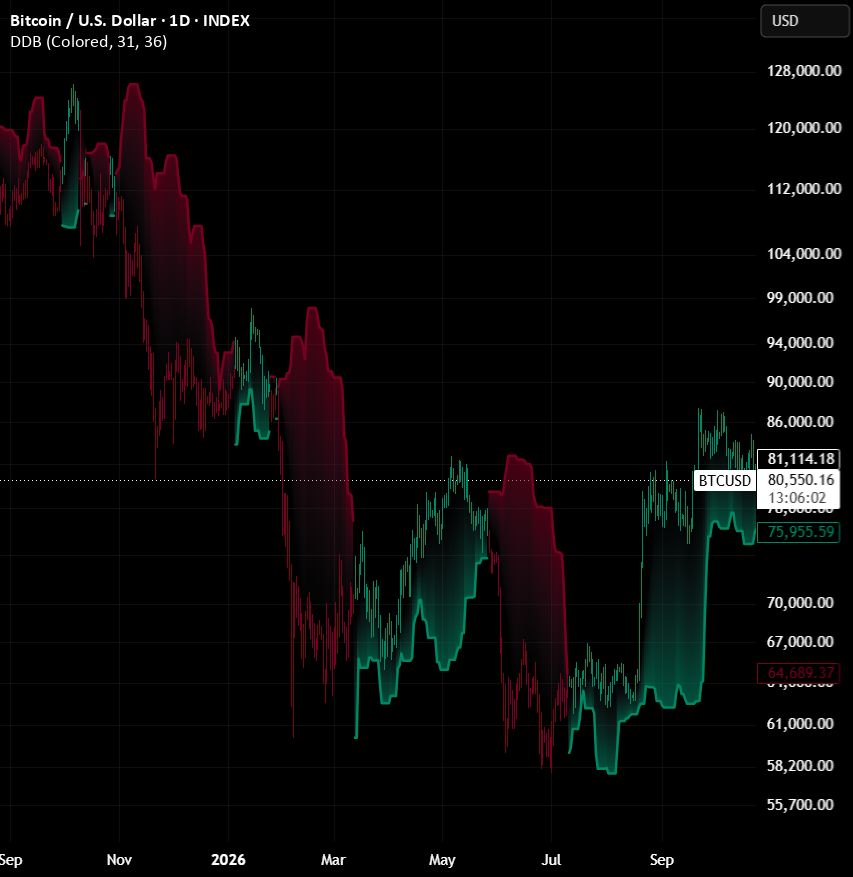Image resolution: width=853 pixels, height=877 pixels.
Task: Click the Bitcoin / U.S. Dollar symbol title
Action: point(130,21)
